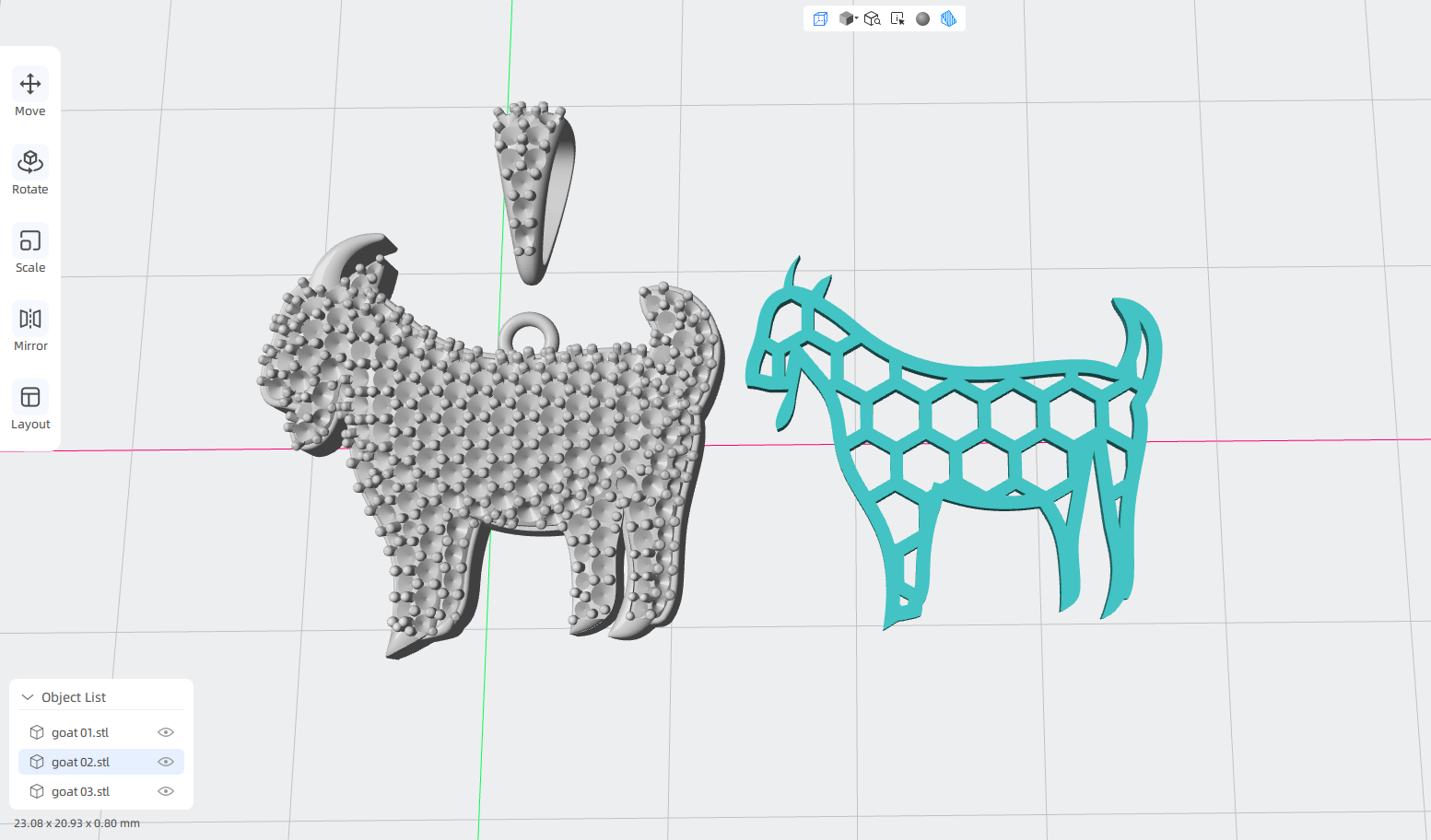Click the info pointer icon in top toolbar

point(897,18)
